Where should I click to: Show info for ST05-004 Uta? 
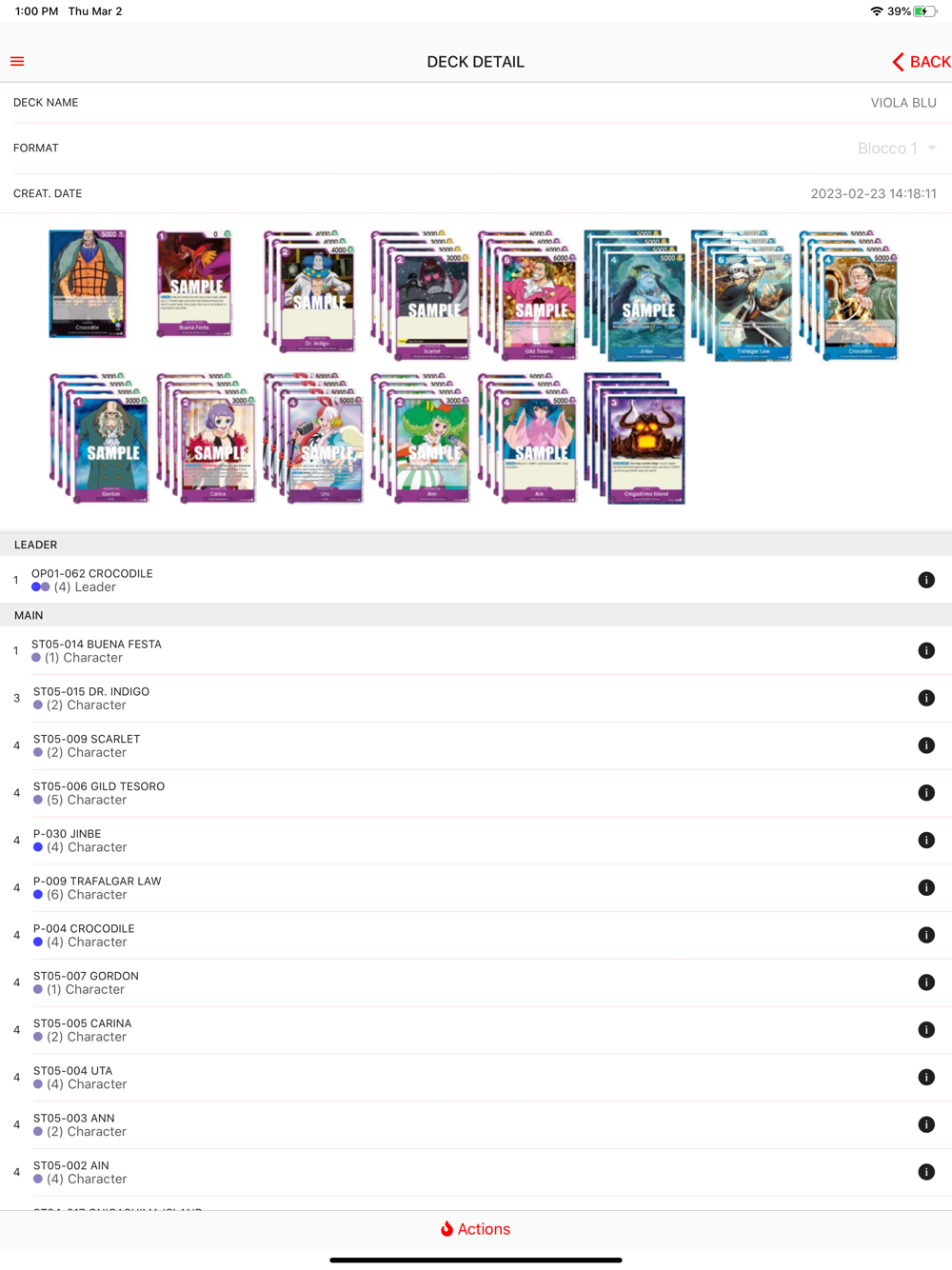tap(926, 1077)
